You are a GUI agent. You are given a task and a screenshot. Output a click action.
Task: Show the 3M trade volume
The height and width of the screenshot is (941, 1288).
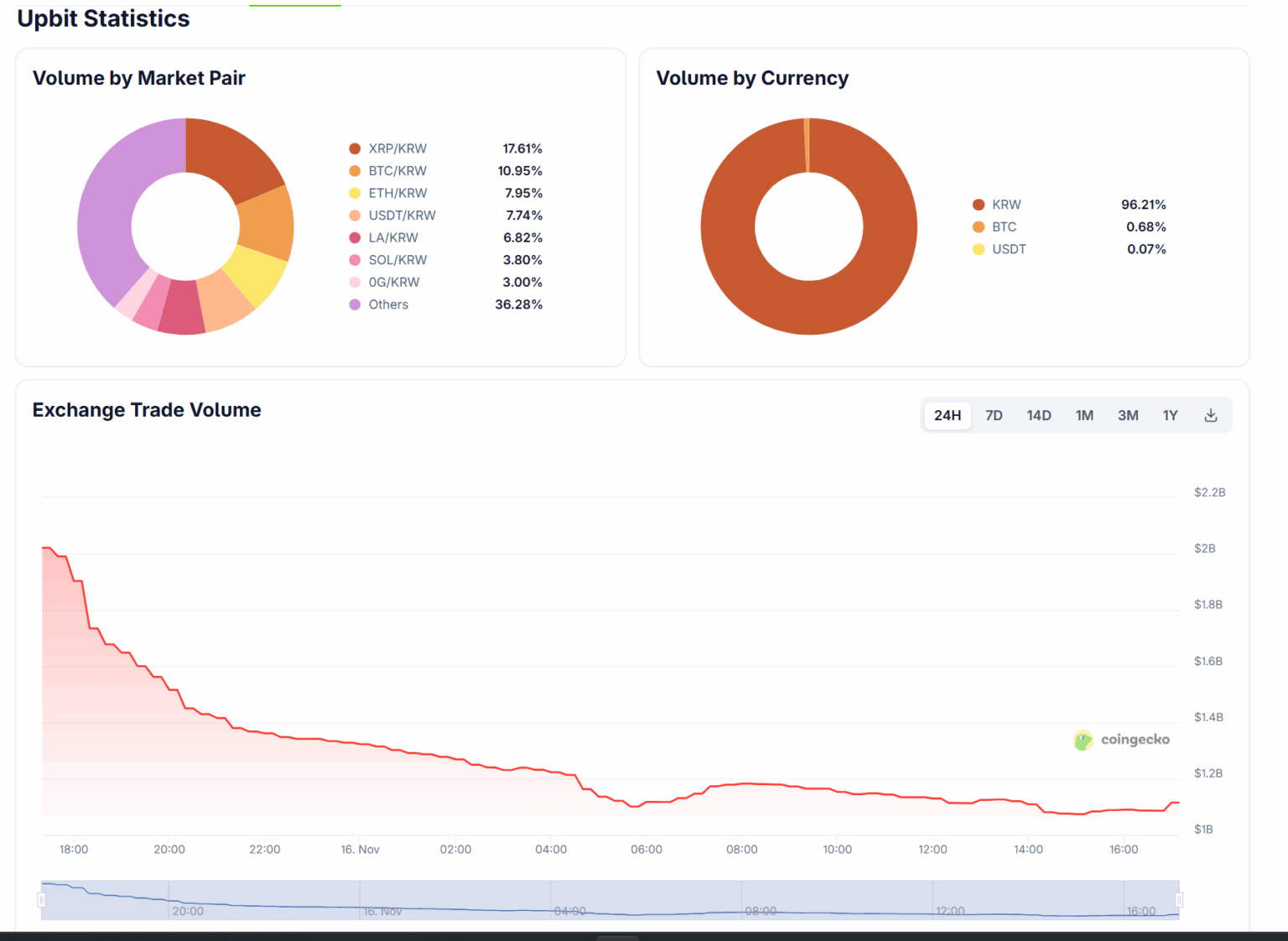(x=1128, y=415)
